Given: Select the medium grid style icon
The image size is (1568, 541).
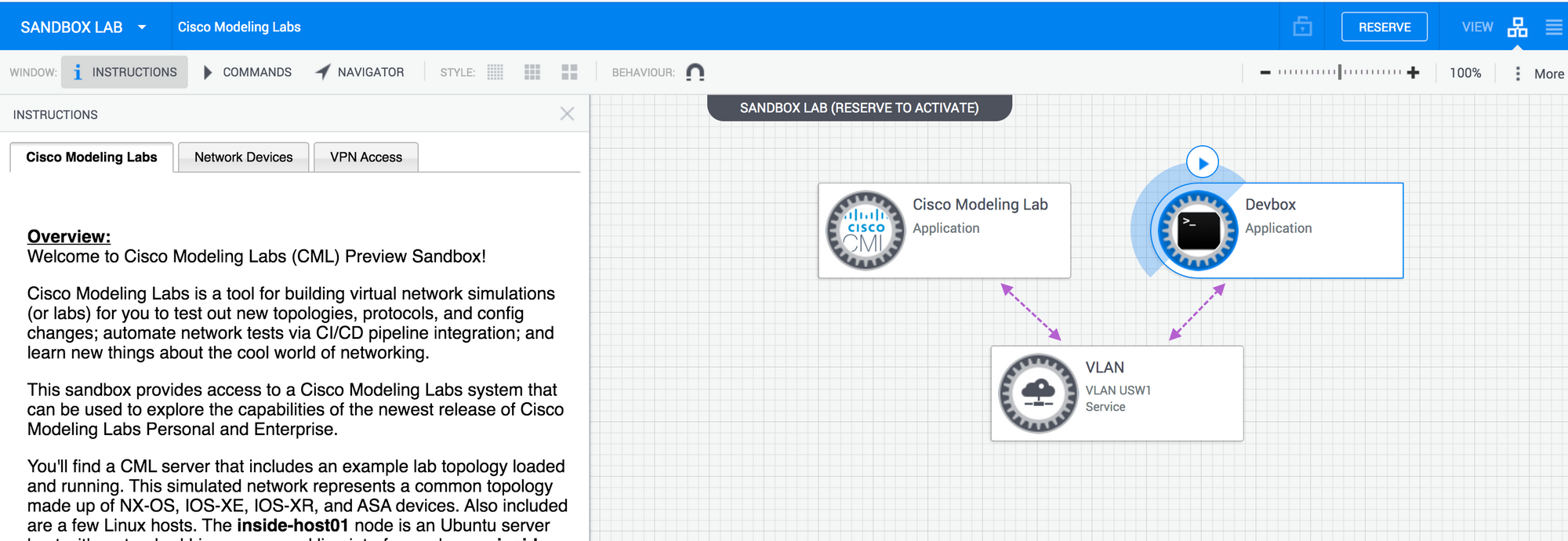Looking at the screenshot, I should (532, 72).
